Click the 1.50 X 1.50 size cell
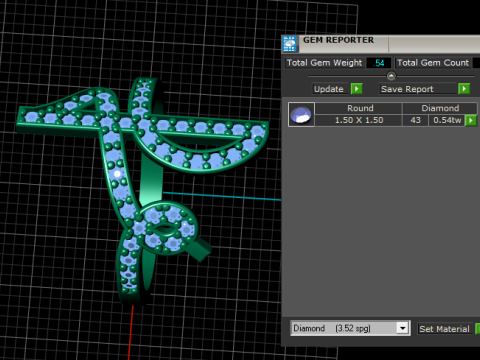The image size is (480, 360). [359, 120]
